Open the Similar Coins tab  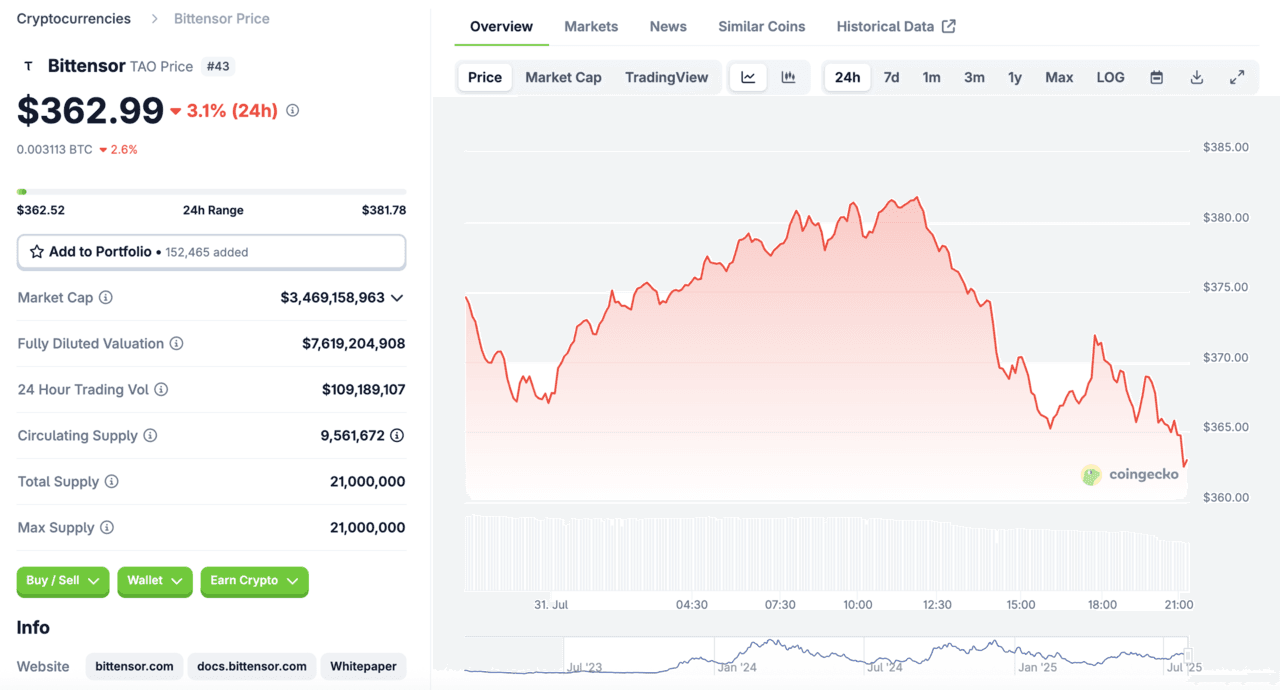click(761, 26)
